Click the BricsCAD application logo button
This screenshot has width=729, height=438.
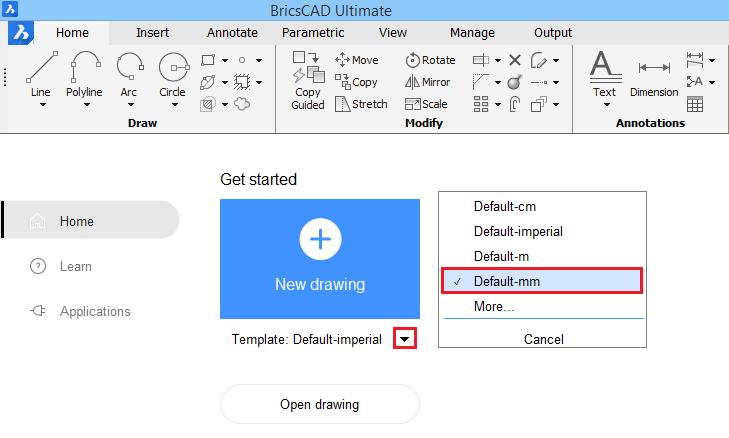click(x=21, y=33)
